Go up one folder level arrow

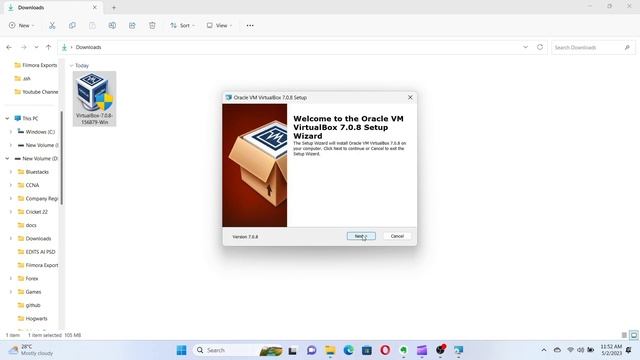tap(48, 47)
